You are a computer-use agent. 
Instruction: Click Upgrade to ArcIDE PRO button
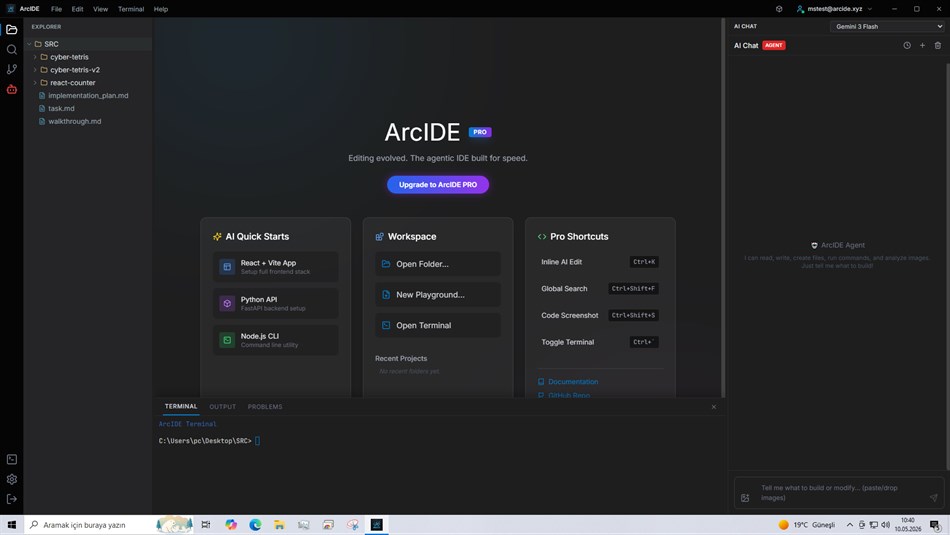[x=437, y=185]
